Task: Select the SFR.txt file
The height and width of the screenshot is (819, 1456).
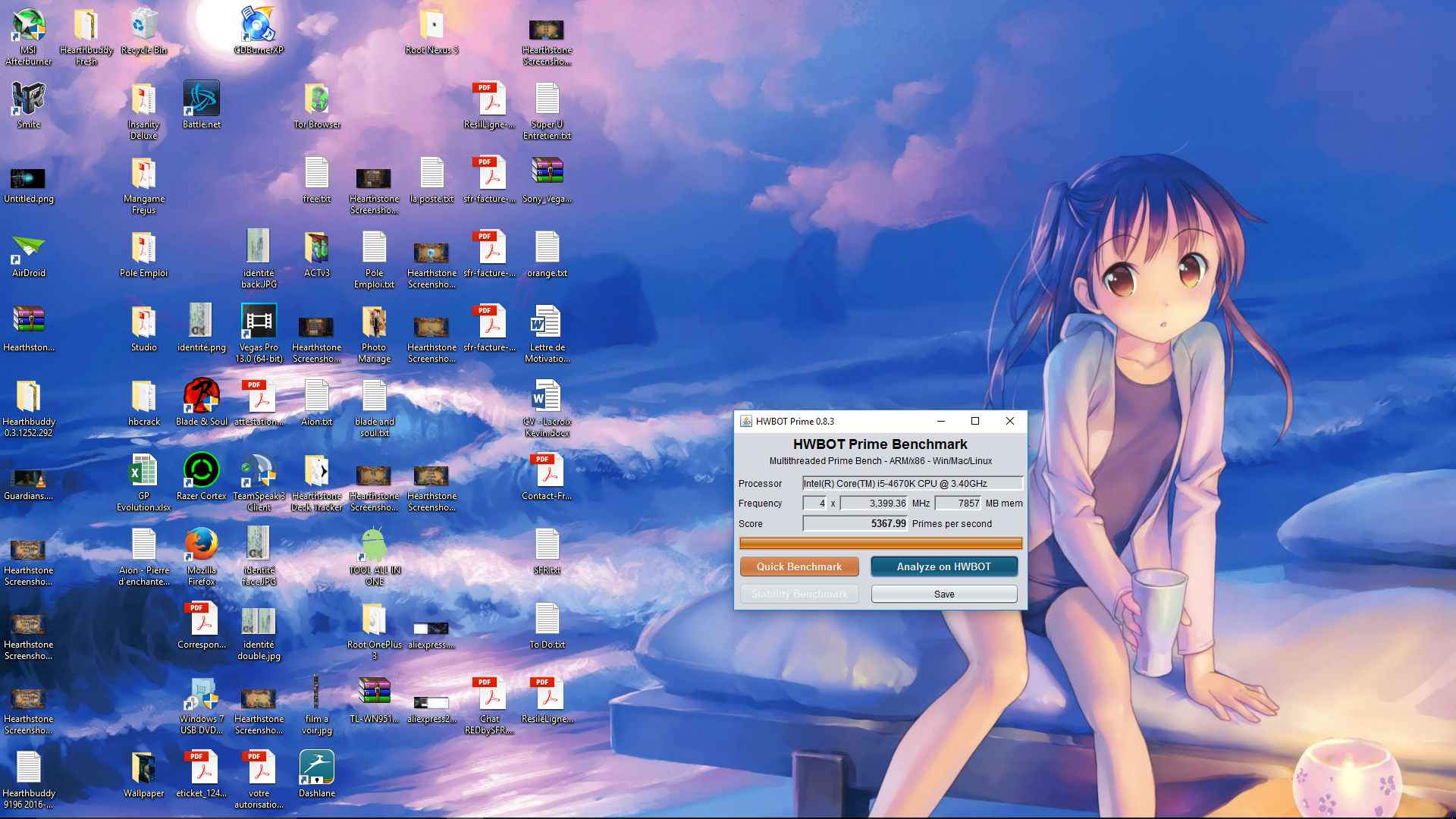Action: (547, 551)
